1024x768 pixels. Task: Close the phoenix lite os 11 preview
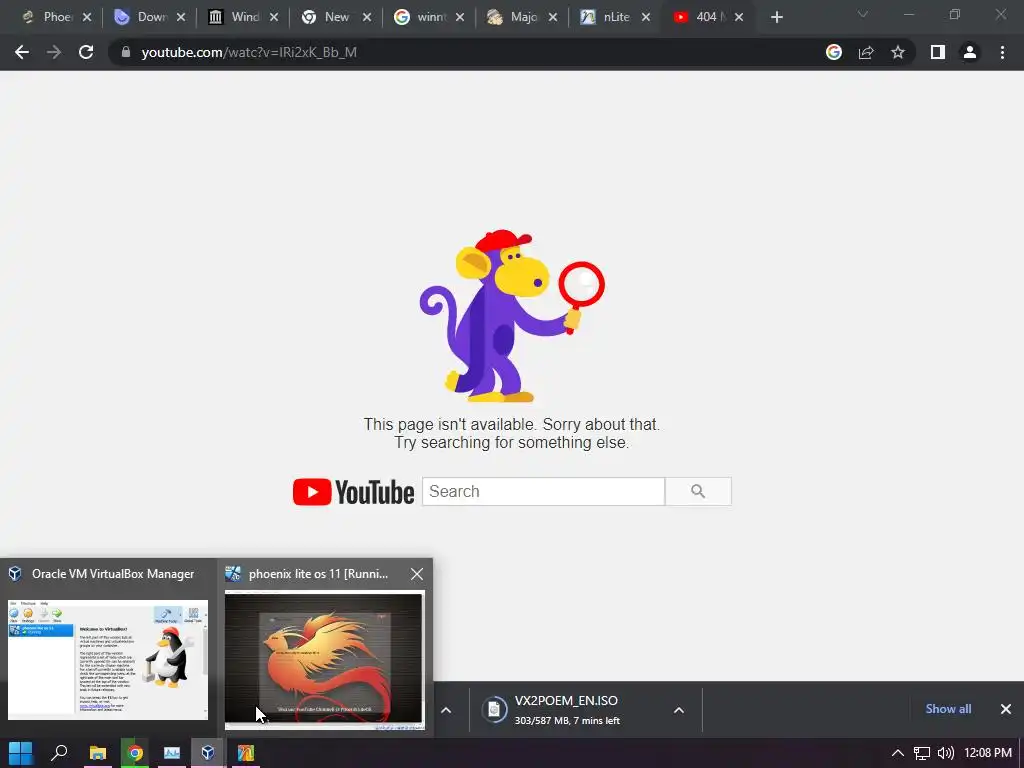click(x=417, y=574)
